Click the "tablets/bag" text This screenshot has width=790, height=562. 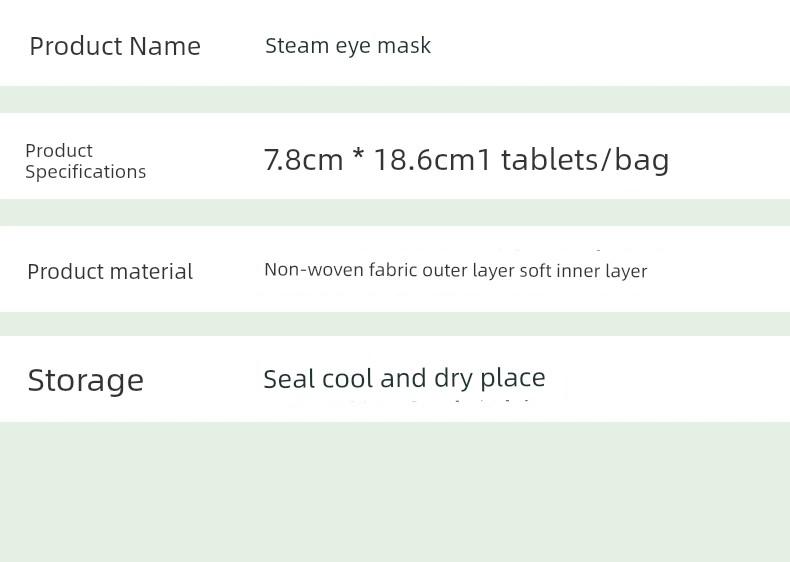585,159
